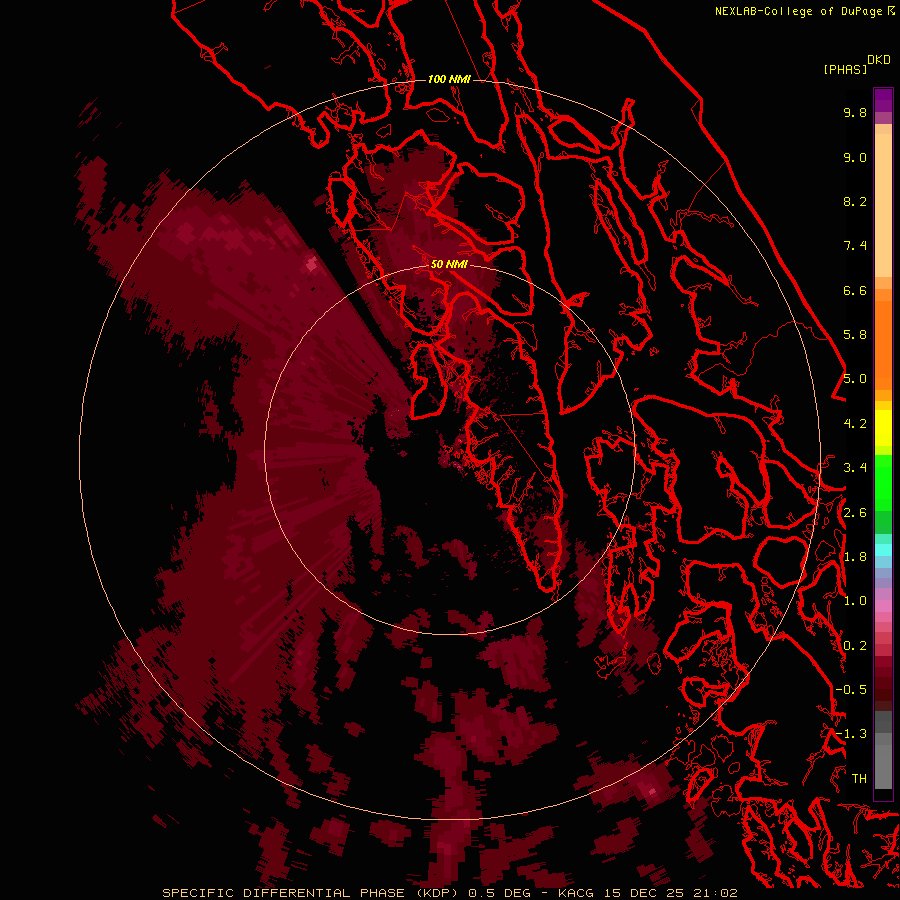This screenshot has width=900, height=900.
Task: Click the 9.8 color scale value
Action: click(855, 112)
